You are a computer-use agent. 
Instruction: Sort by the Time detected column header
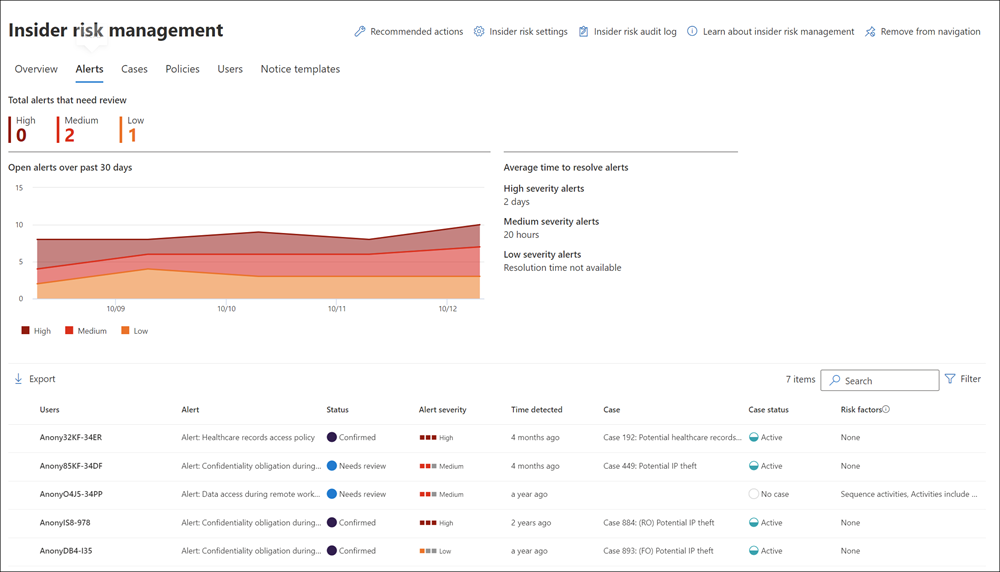(x=536, y=409)
